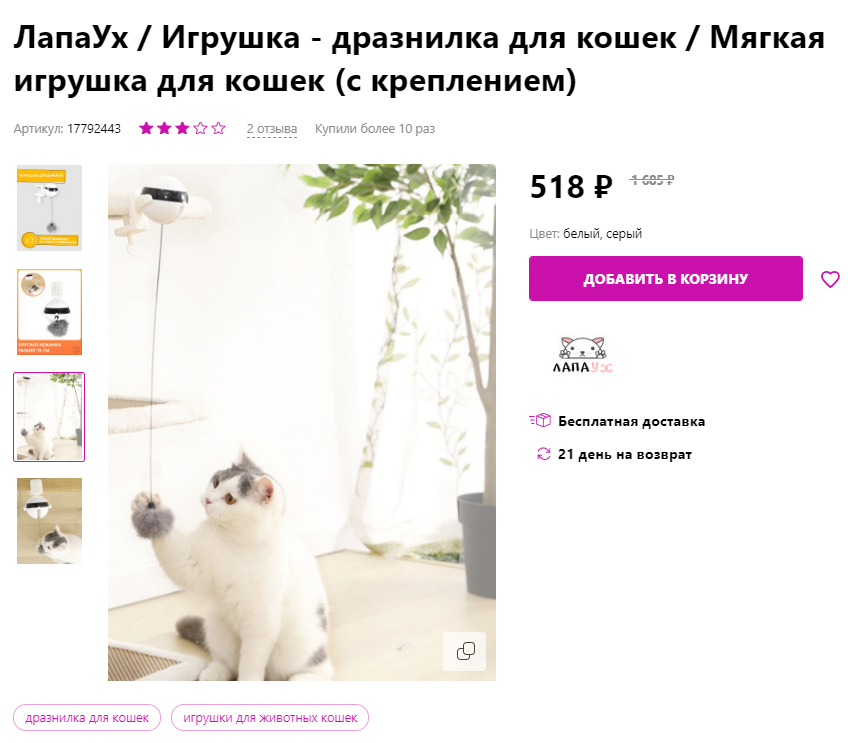Click the first filled rating star
The image size is (848, 743).
[x=146, y=128]
